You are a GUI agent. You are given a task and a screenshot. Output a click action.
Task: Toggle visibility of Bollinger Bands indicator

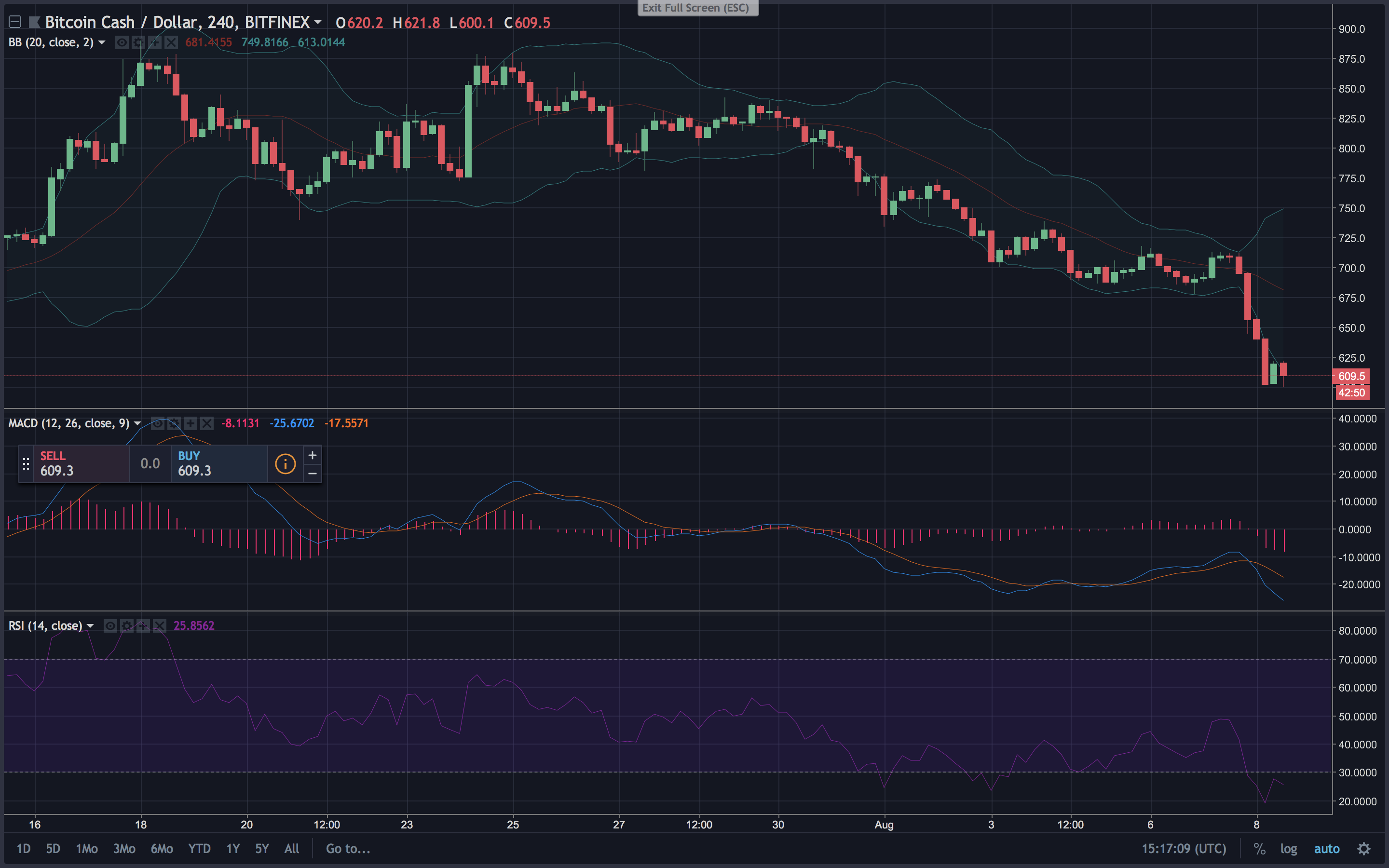pos(122,42)
